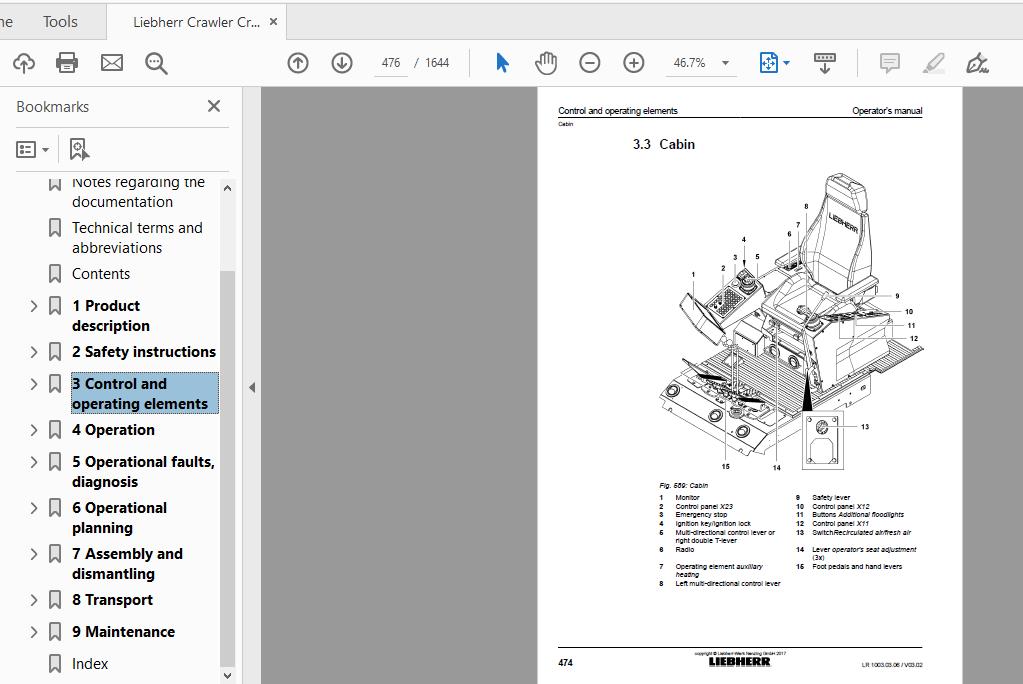Open fit page options dropdown arrow
Image resolution: width=1023 pixels, height=684 pixels.
(786, 63)
